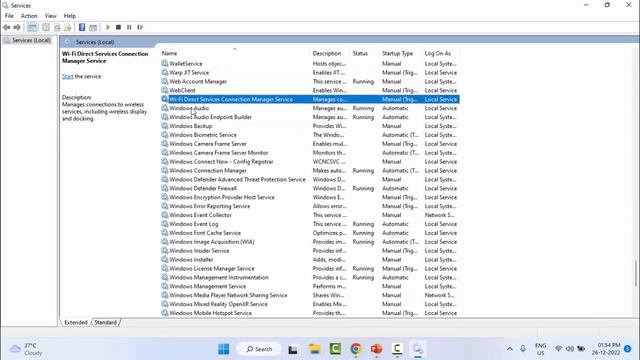Sort by the Description column header
The height and width of the screenshot is (360, 640).
[327, 53]
